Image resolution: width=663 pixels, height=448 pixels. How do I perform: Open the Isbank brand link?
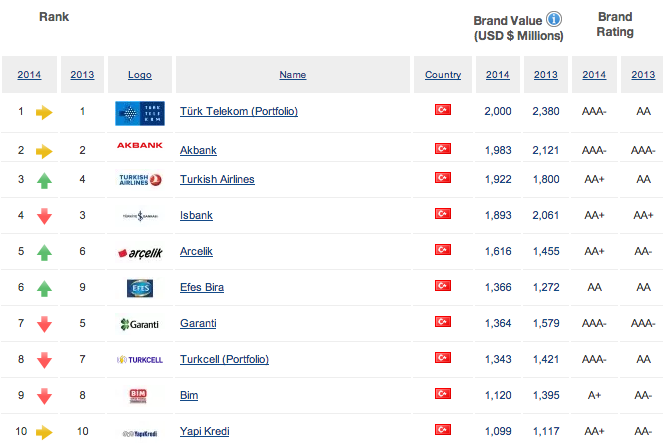[x=196, y=215]
